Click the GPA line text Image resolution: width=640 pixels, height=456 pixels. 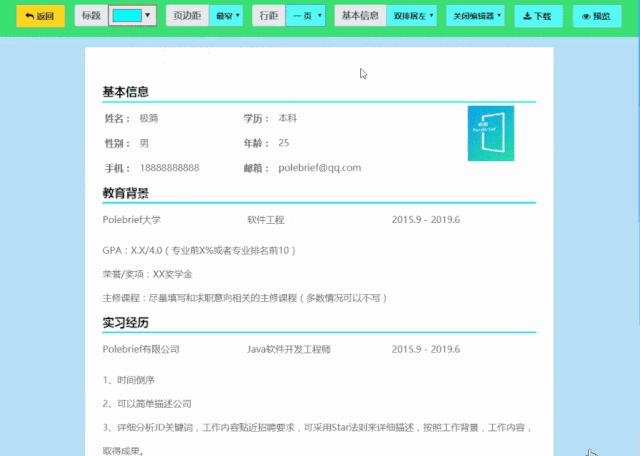(199, 250)
